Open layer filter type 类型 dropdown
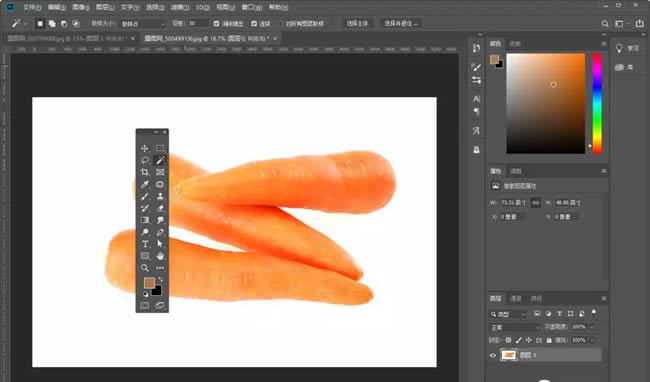Image resolution: width=650 pixels, height=382 pixels. pyautogui.click(x=507, y=314)
